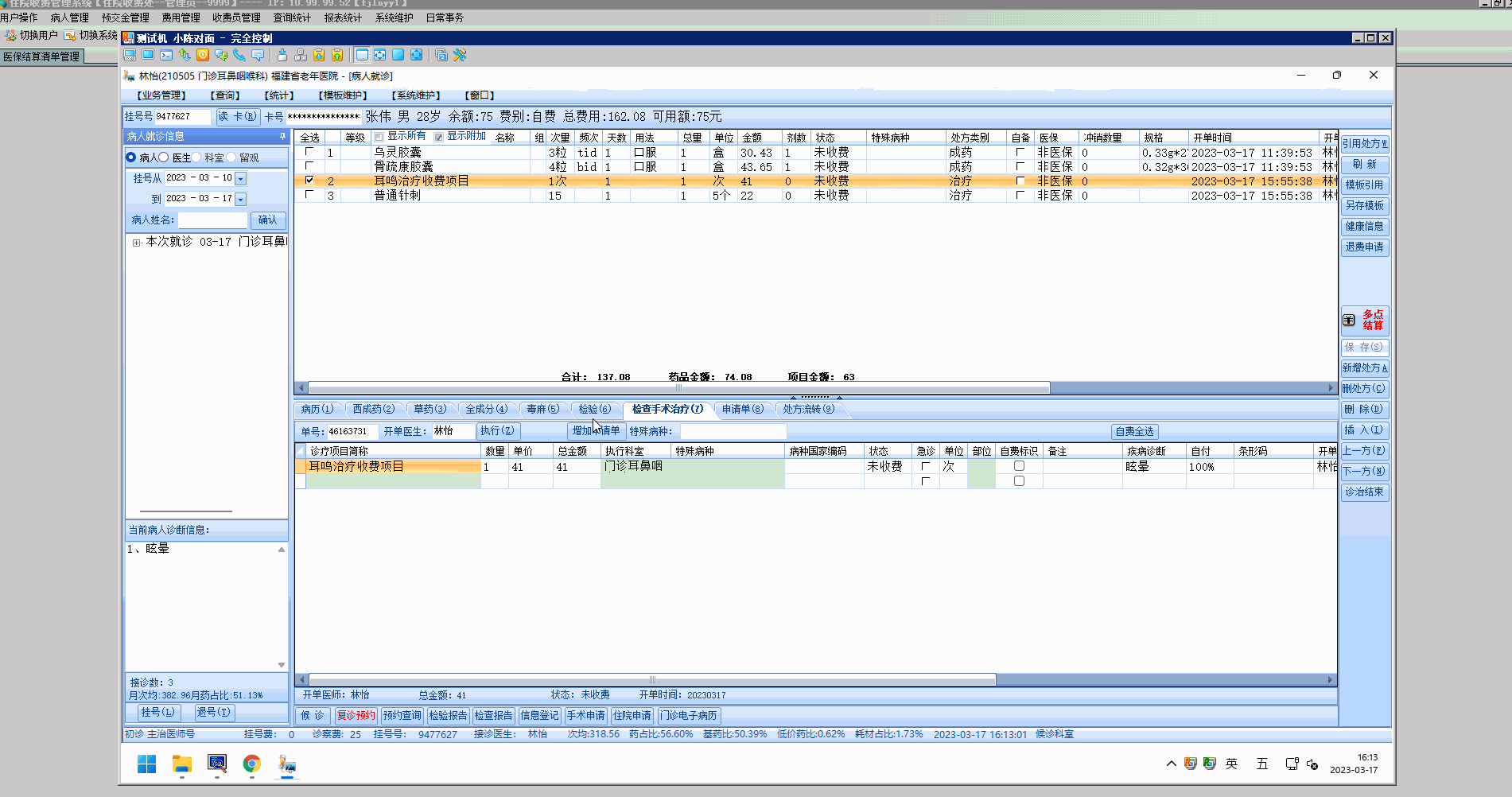Screen dimensions: 1512x797
Task: Click the 特殊病种 input field
Action: [x=733, y=431]
